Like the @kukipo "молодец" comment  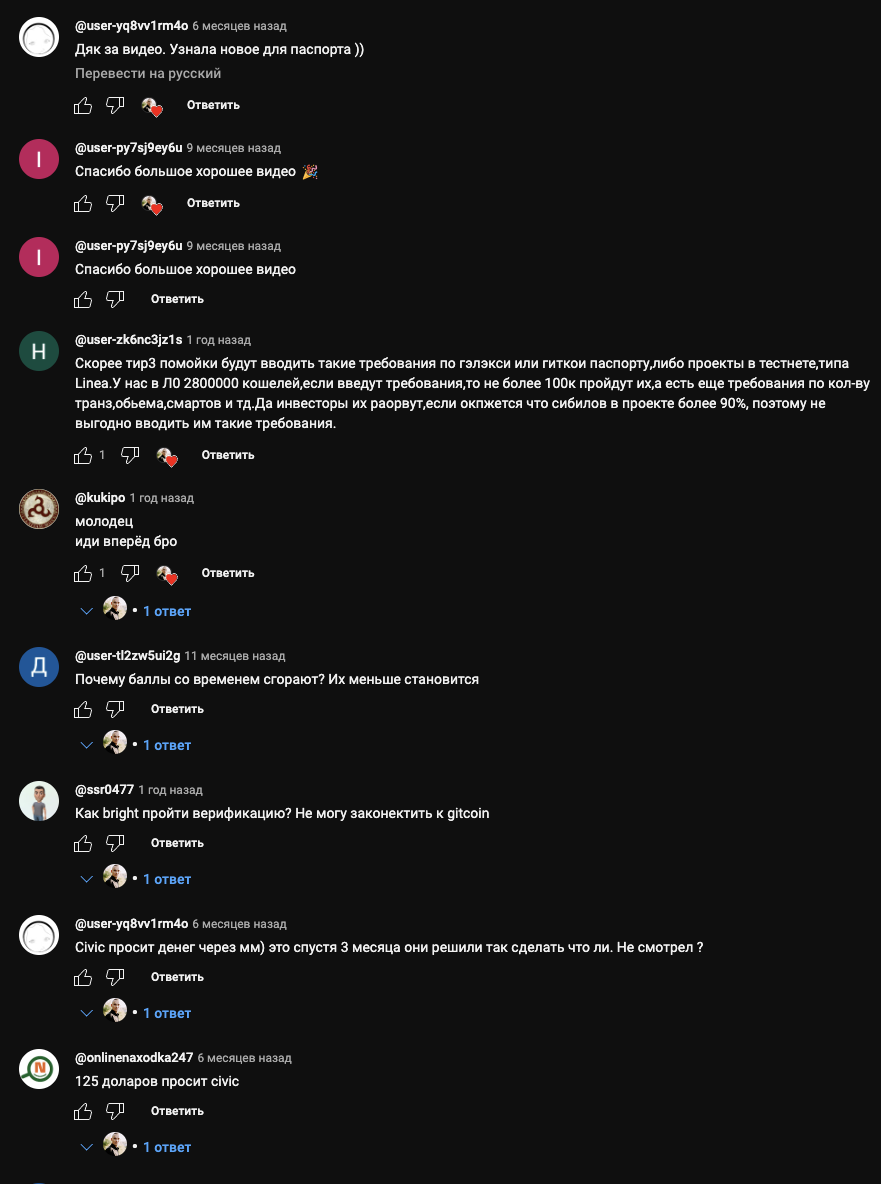[x=83, y=574]
